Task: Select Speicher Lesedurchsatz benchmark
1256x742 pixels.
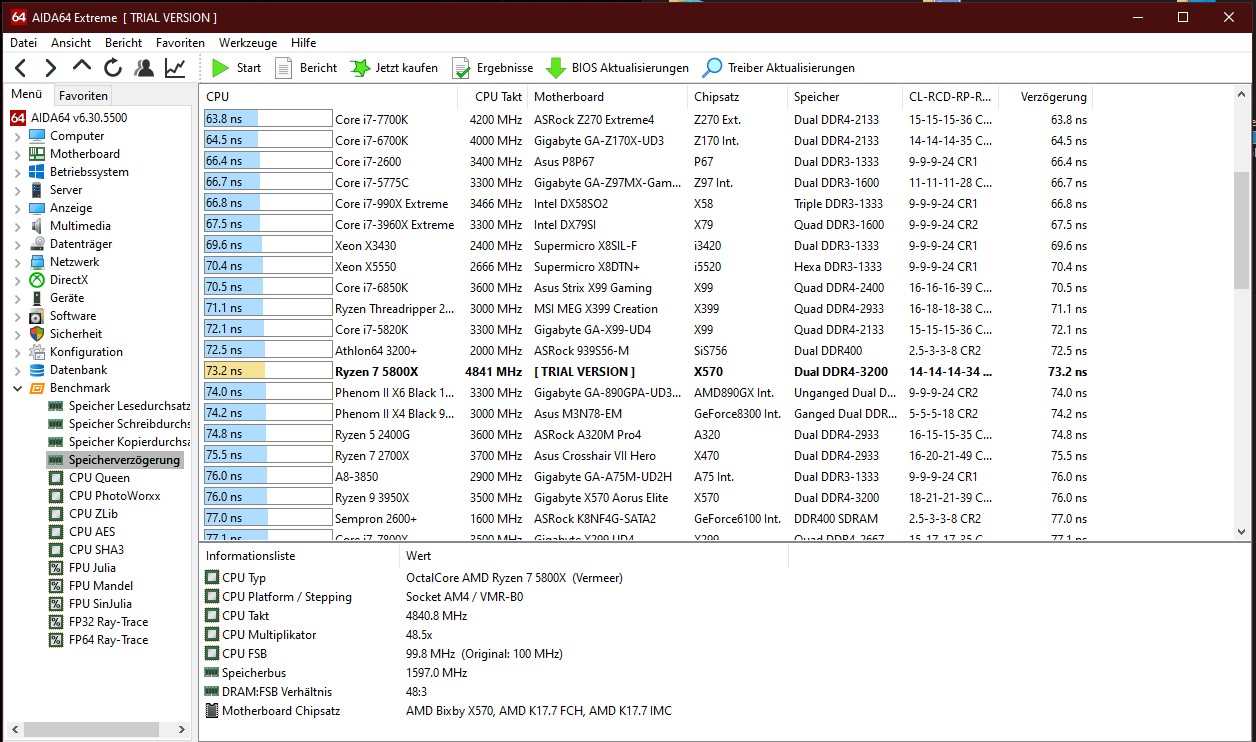Action: click(x=119, y=406)
